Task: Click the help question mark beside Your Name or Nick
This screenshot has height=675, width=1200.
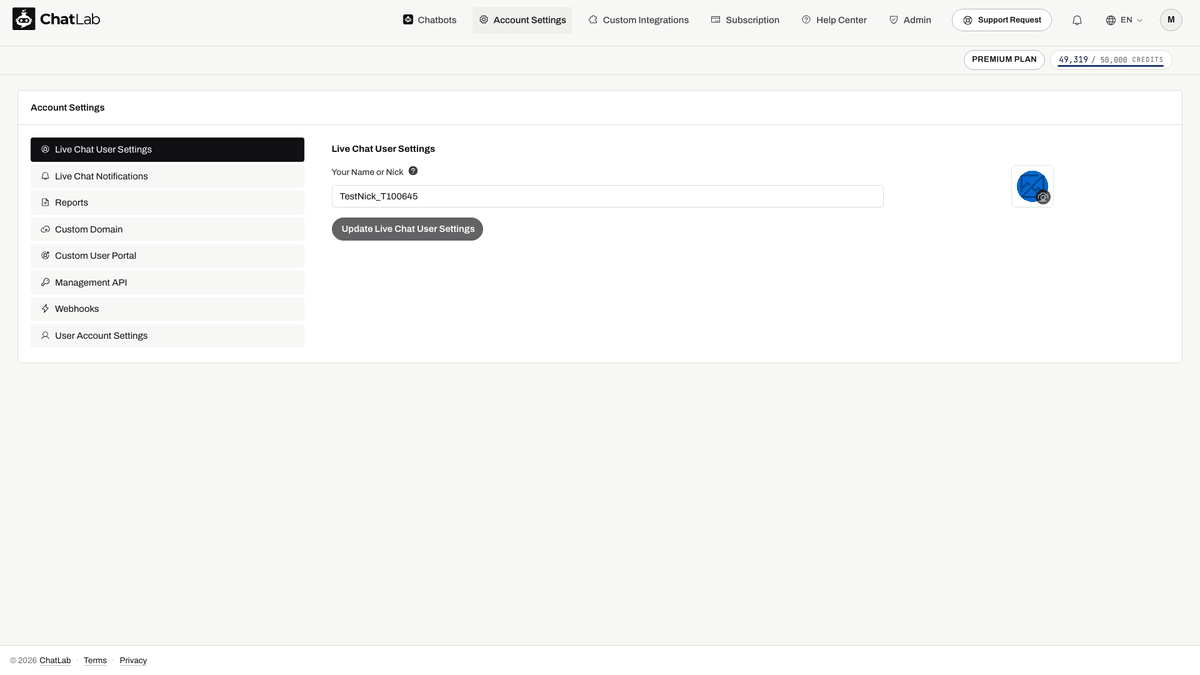Action: click(413, 171)
